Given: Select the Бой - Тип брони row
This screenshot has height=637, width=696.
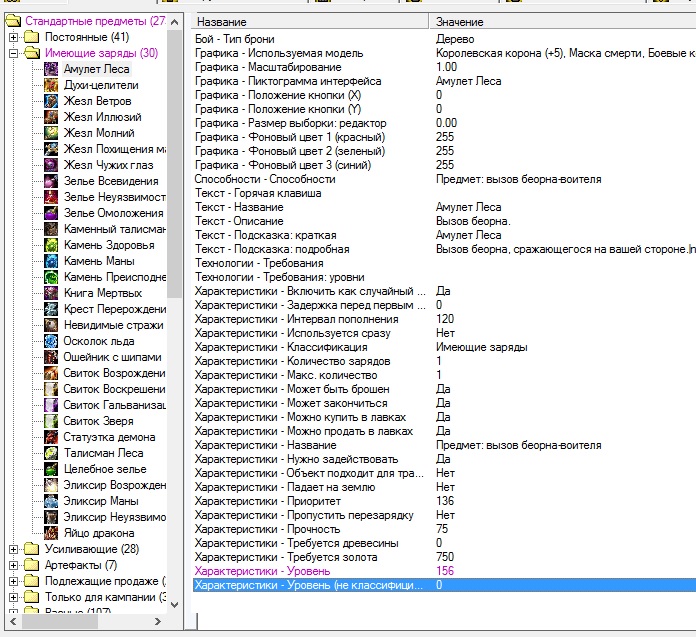Looking at the screenshot, I should [444, 39].
